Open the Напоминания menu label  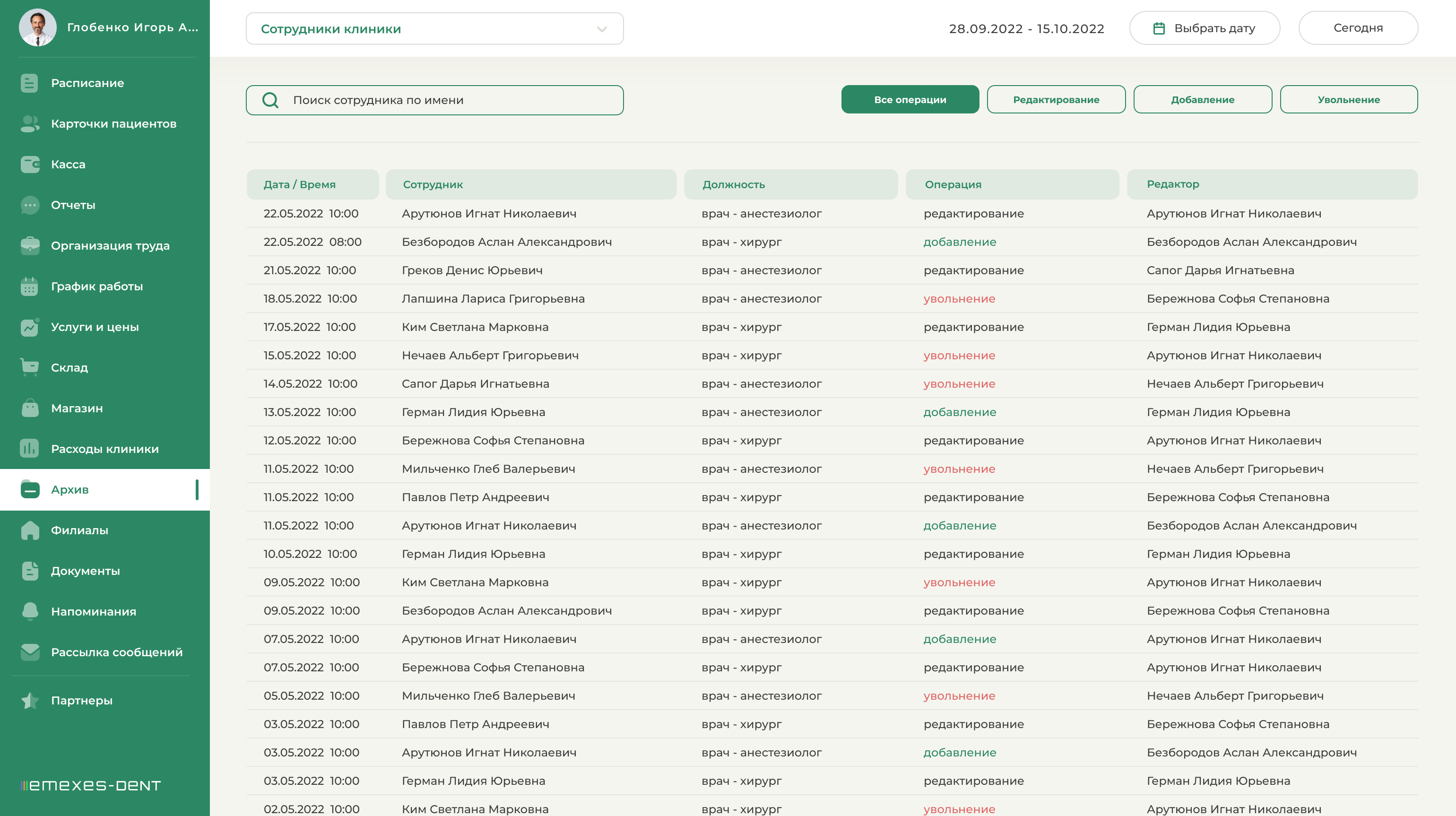point(93,611)
